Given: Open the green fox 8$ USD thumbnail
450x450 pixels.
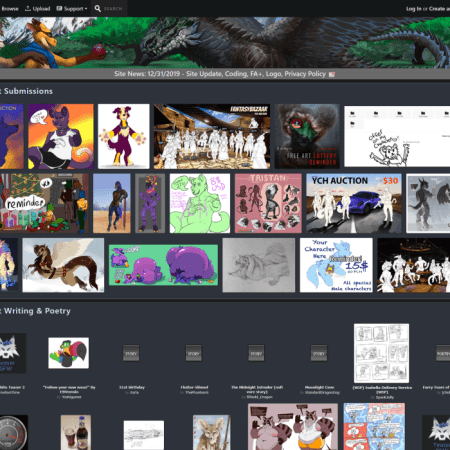Looking at the screenshot, I should pos(200,203).
